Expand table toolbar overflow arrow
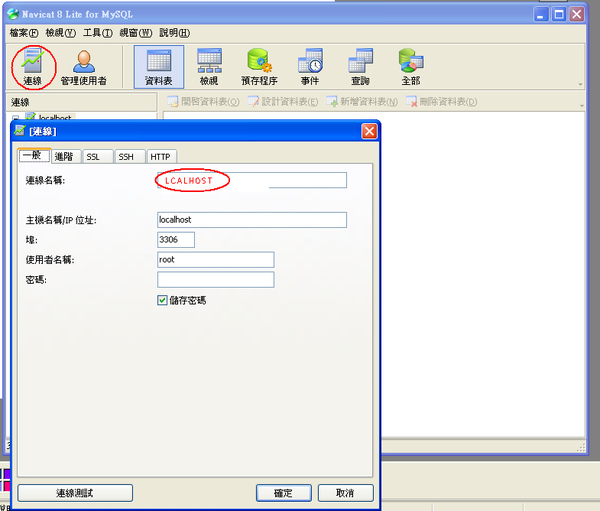Viewport: 600px width, 511px height. pyautogui.click(x=582, y=105)
